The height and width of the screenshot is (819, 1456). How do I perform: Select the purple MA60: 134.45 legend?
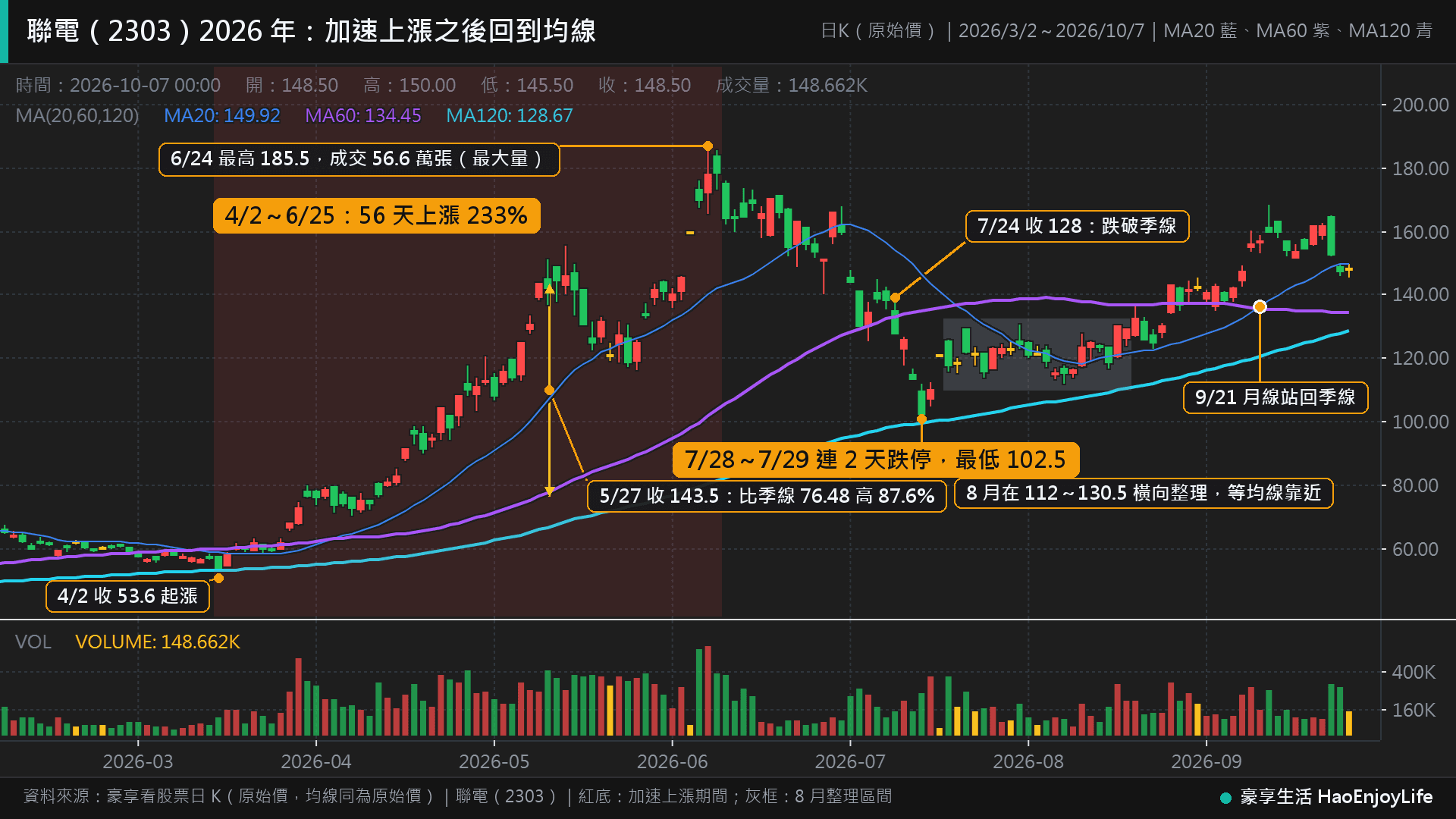click(363, 115)
